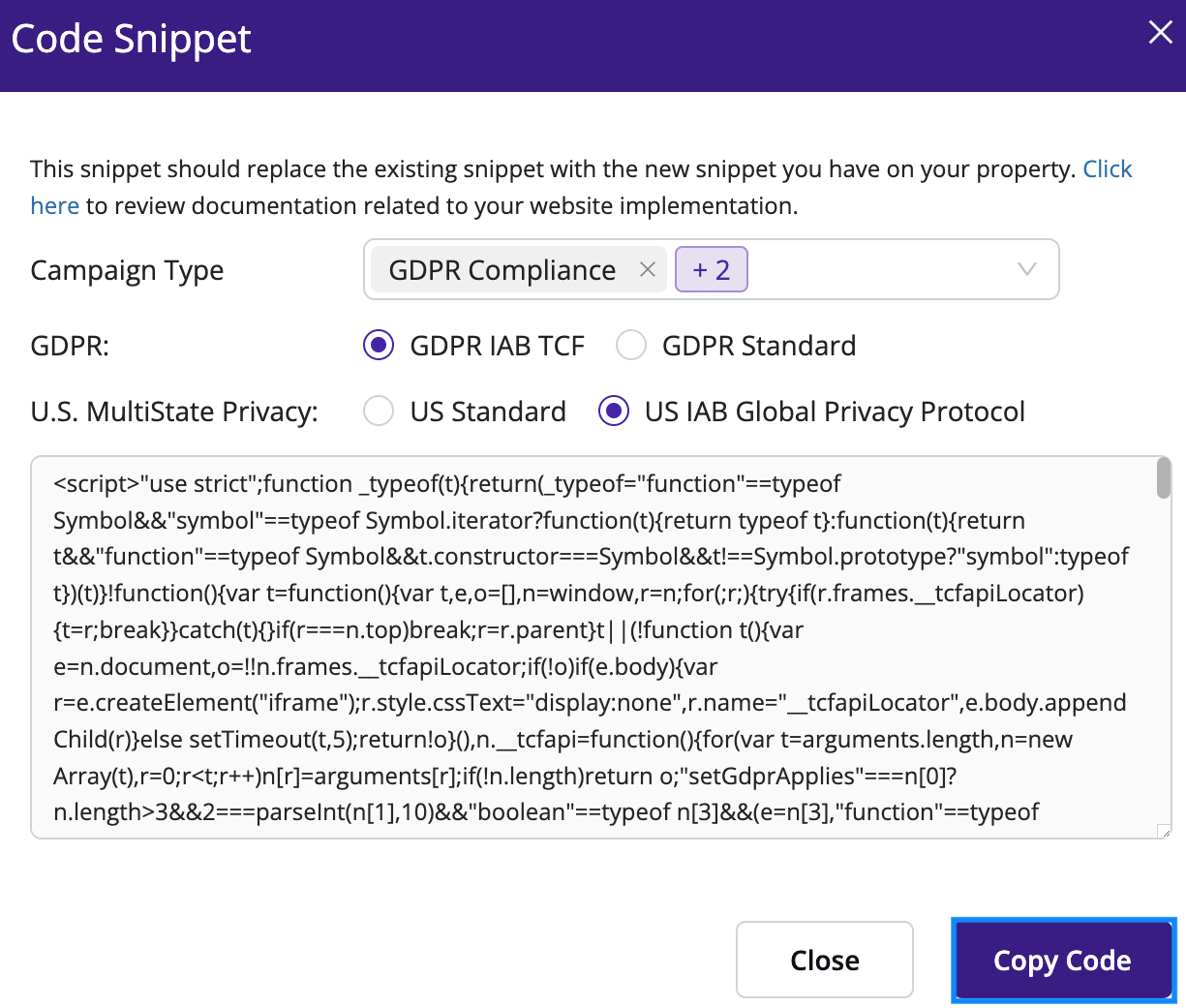1186x1008 pixels.
Task: Click inside the script code text area
Action: tap(593, 647)
